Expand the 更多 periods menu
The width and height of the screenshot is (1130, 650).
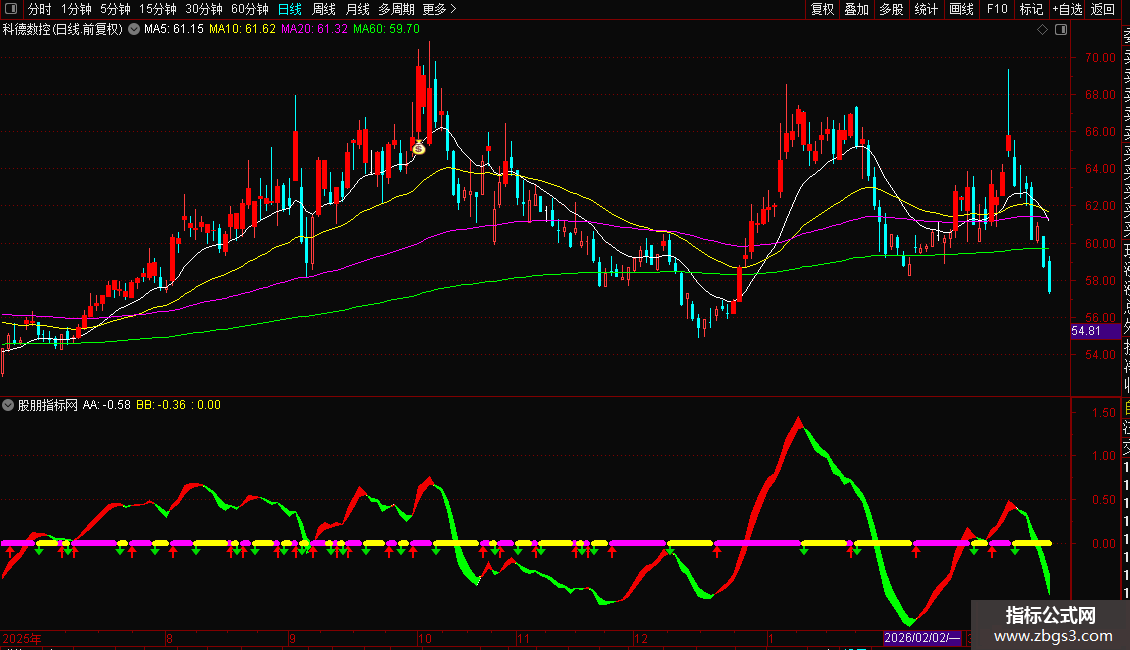click(x=440, y=9)
